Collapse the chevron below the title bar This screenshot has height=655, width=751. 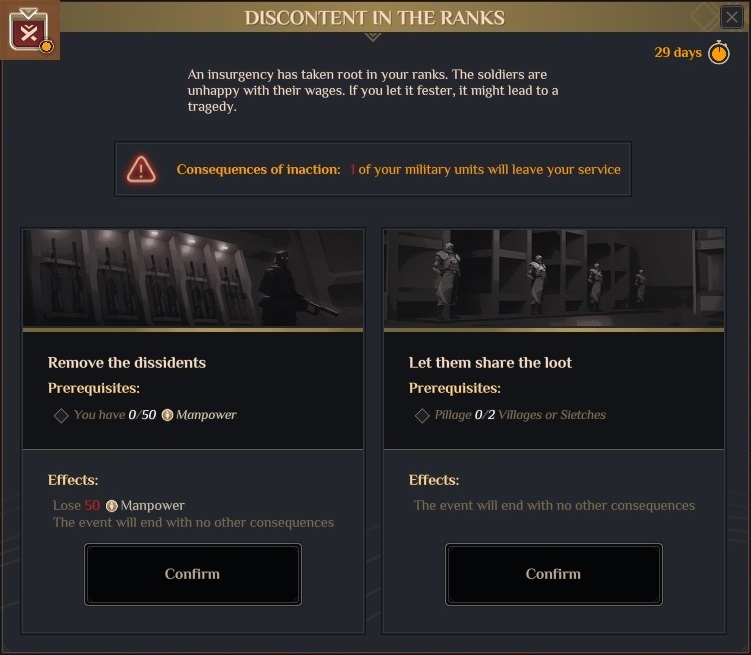point(373,37)
